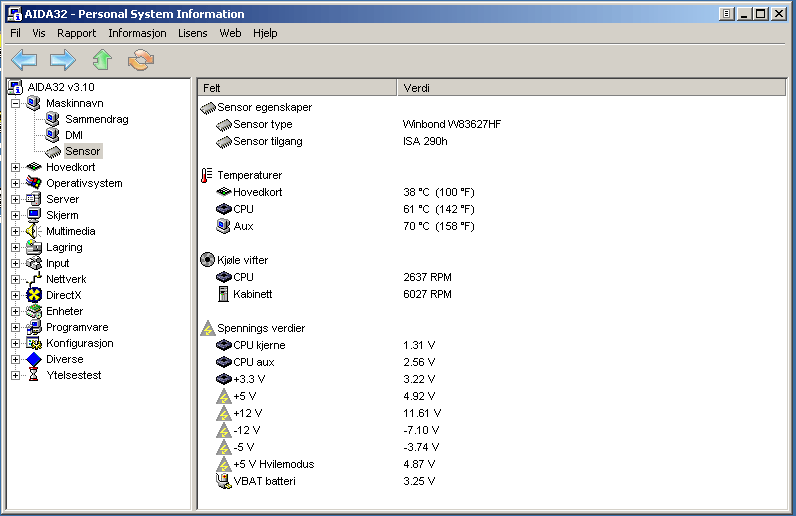Image resolution: width=796 pixels, height=516 pixels.
Task: Click the Sensor chip icon in tree
Action: (53, 152)
